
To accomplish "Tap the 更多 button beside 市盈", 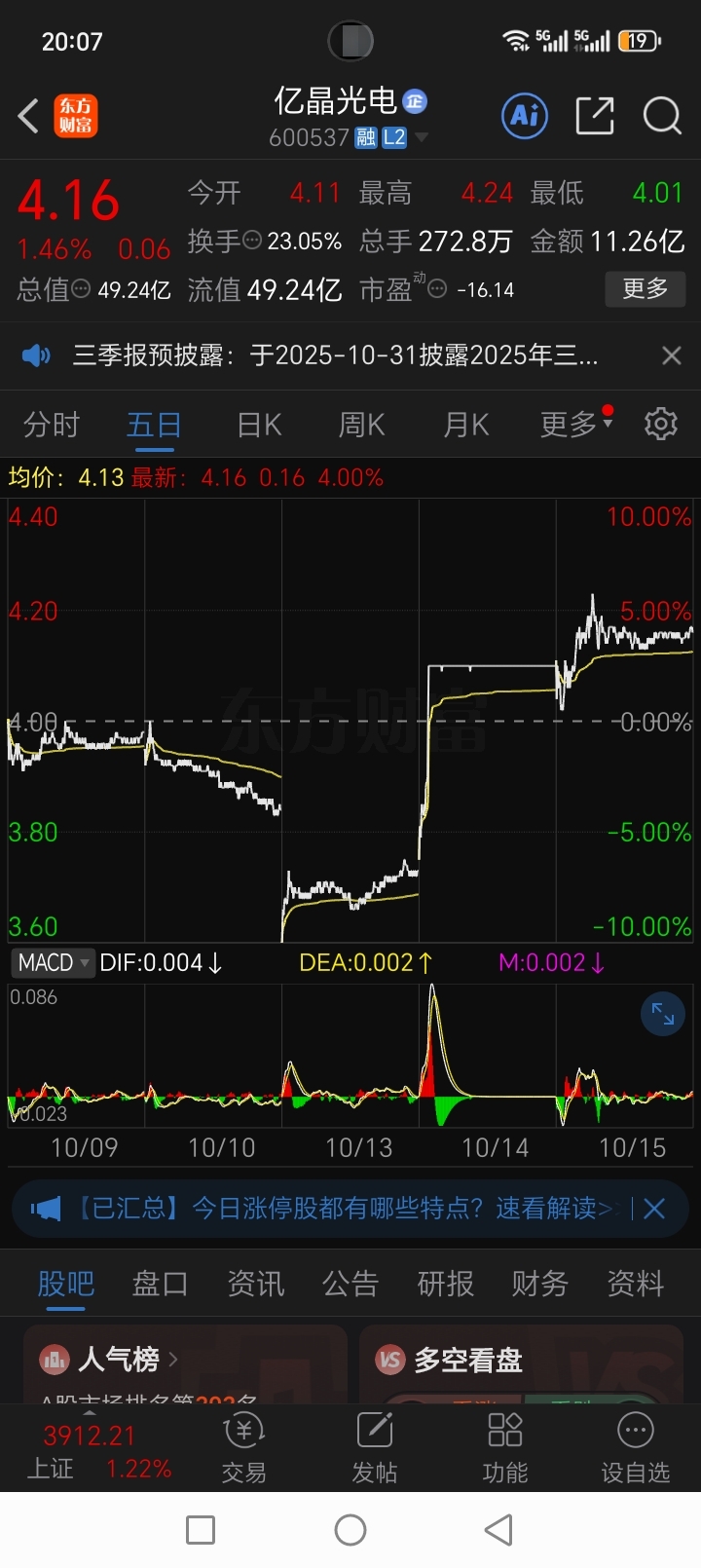I will pyautogui.click(x=646, y=289).
